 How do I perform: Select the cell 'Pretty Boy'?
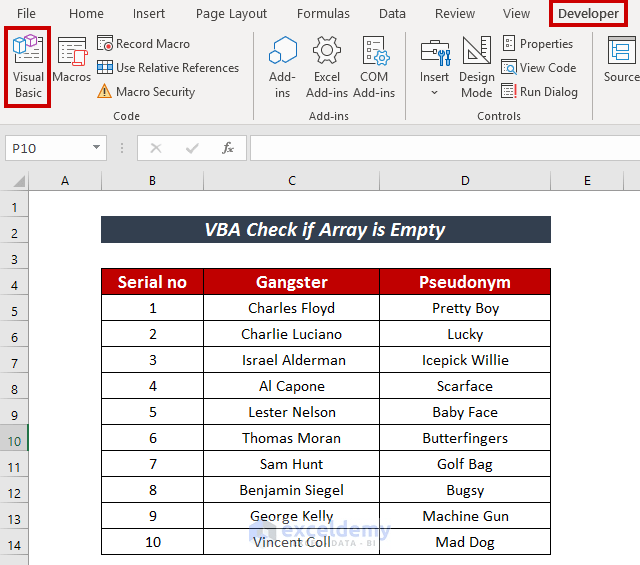click(465, 308)
